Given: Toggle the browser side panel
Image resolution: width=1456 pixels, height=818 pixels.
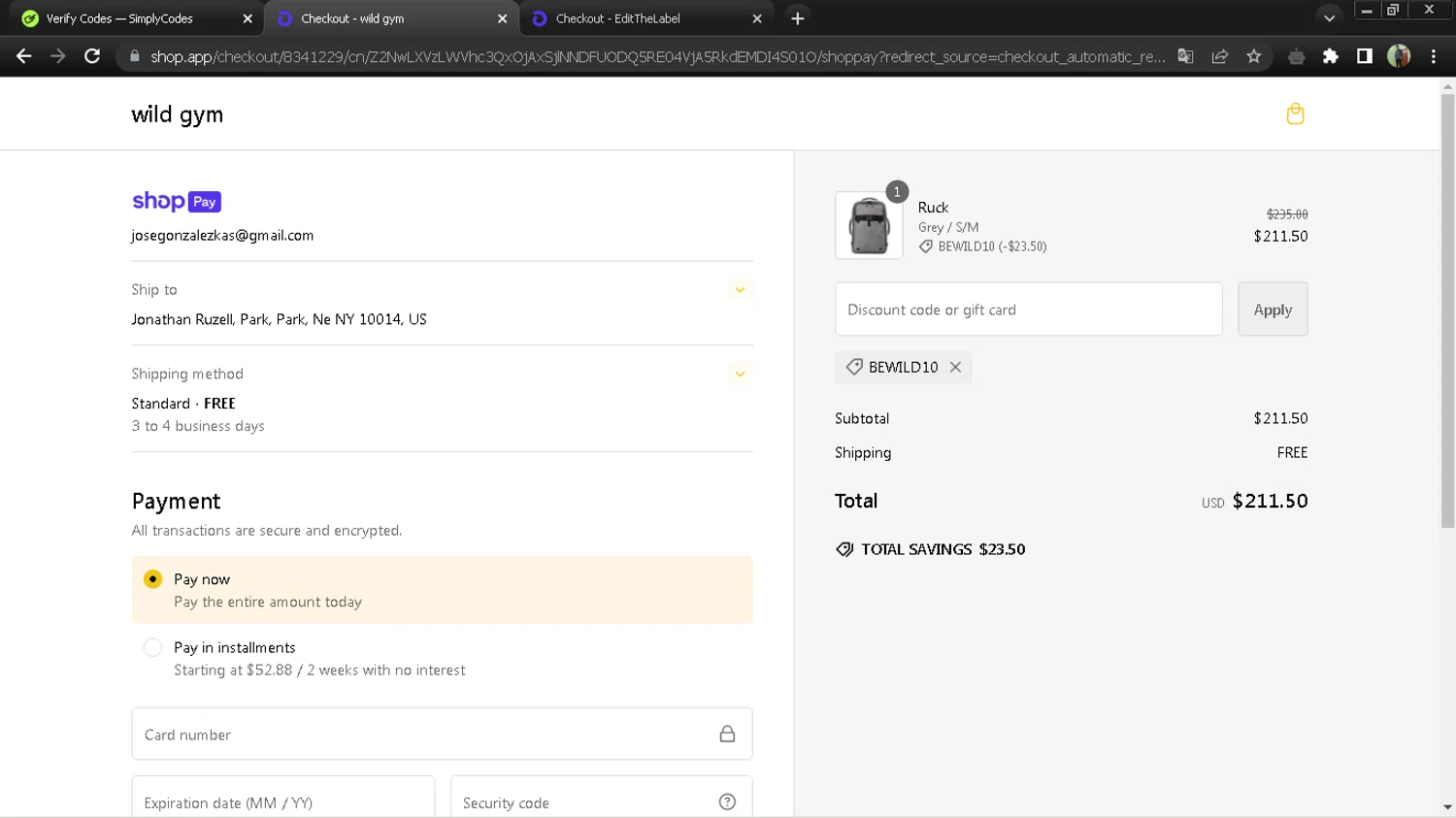Looking at the screenshot, I should (x=1365, y=56).
